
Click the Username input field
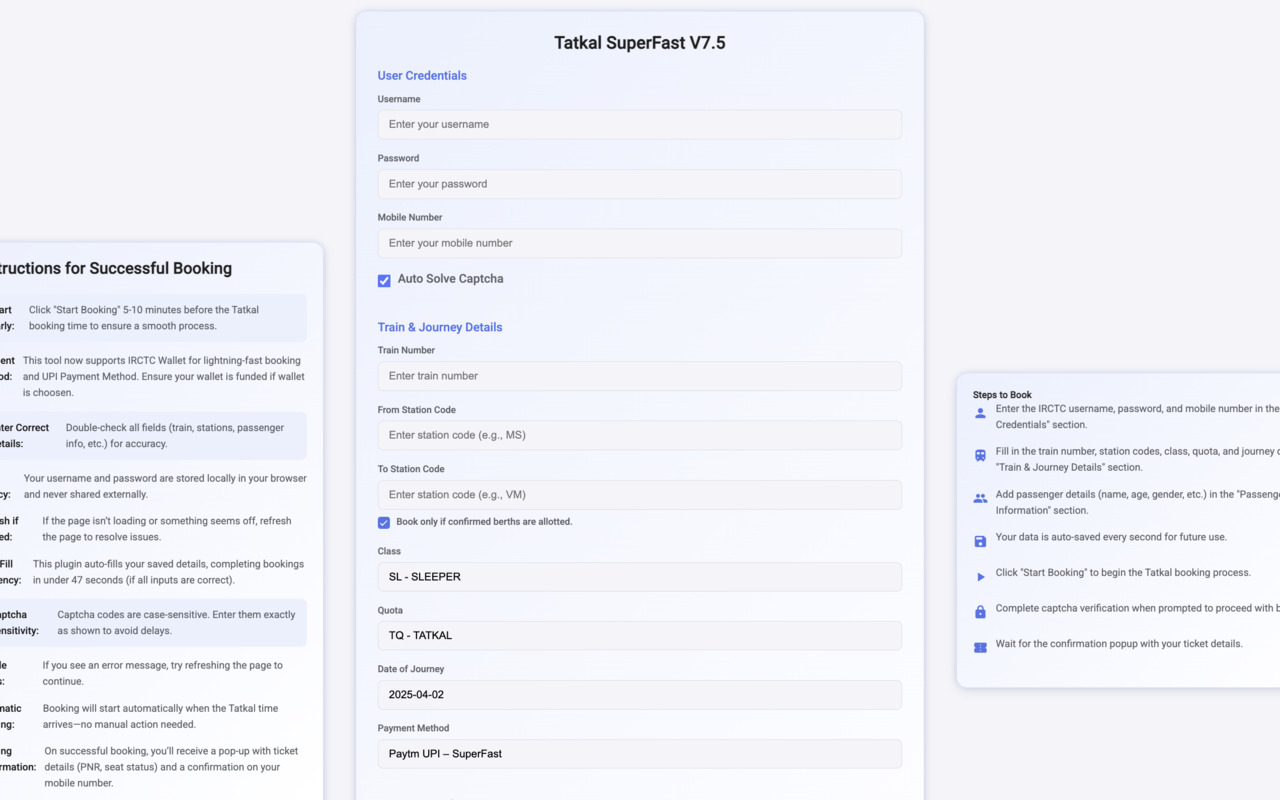[639, 124]
